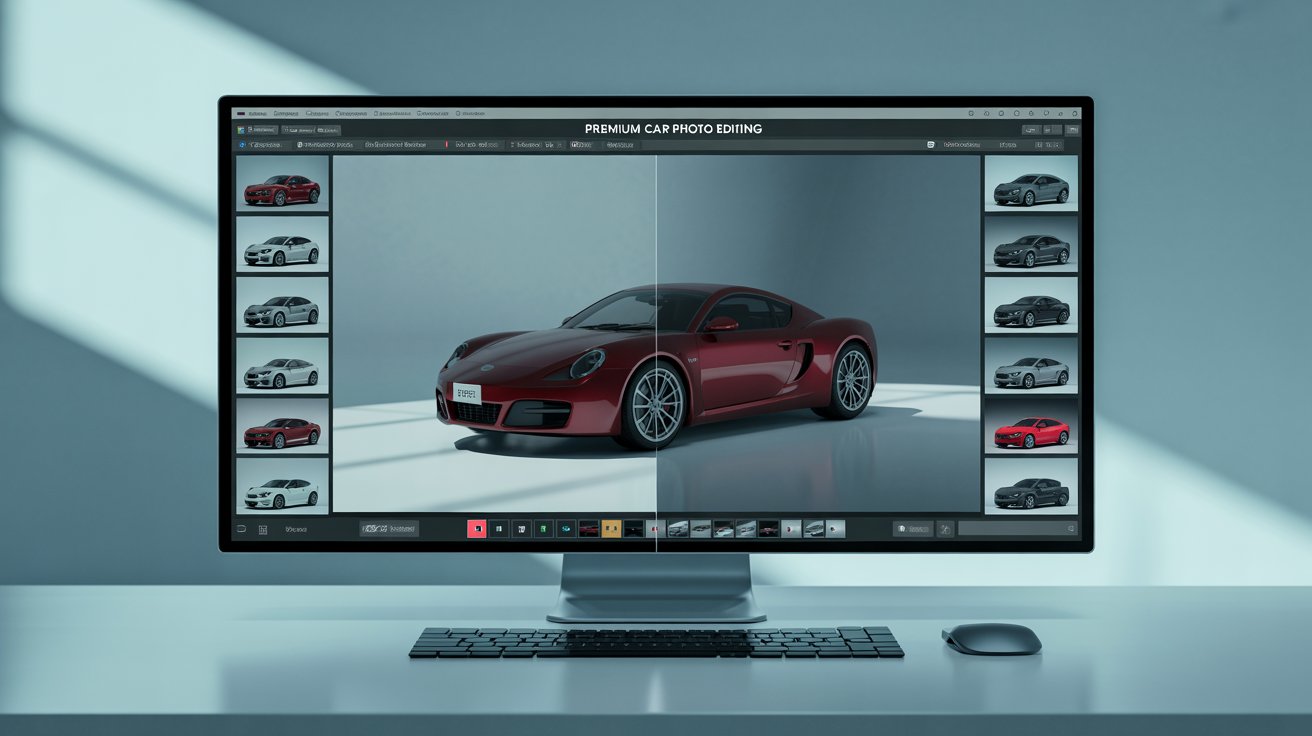Toggle the orange adjustment tile in the bottom toolbar
Image resolution: width=1312 pixels, height=736 pixels.
[x=610, y=527]
